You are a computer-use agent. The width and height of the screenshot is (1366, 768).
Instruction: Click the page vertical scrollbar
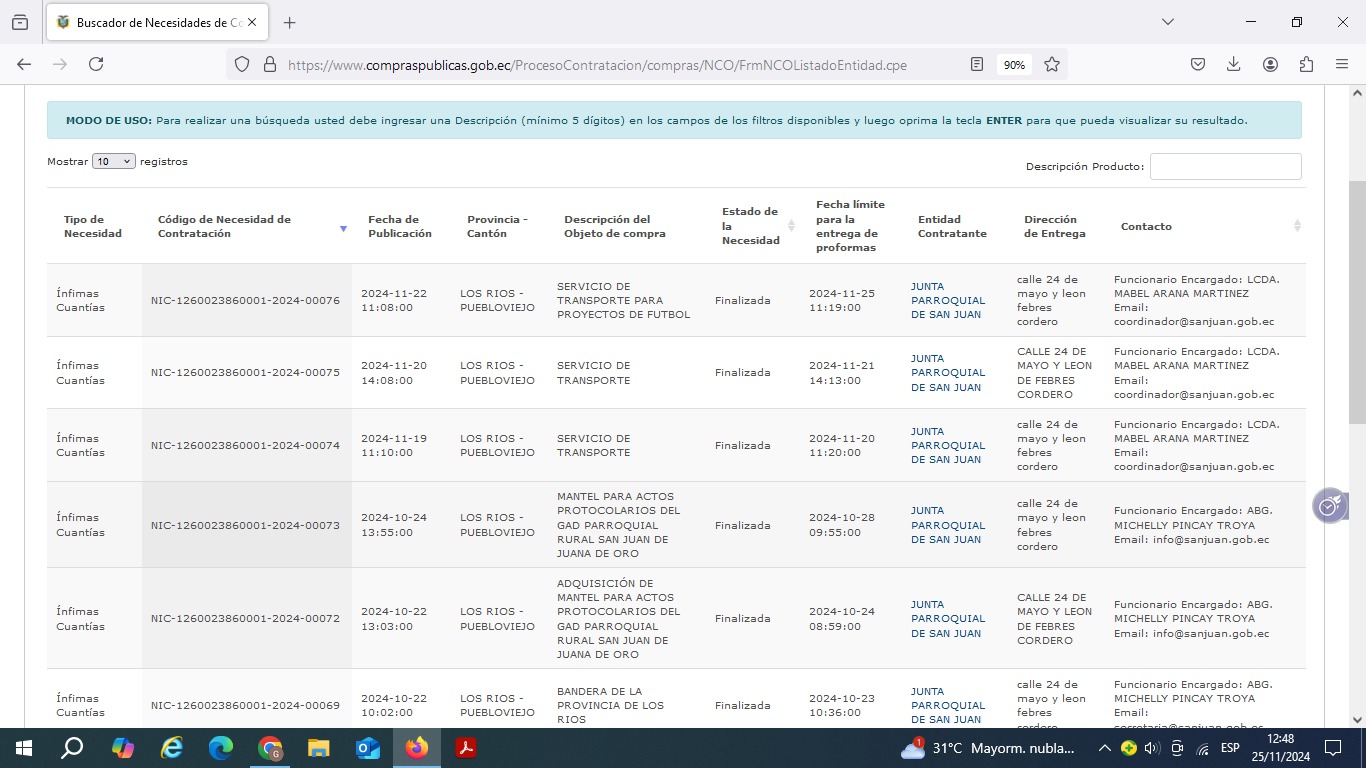click(x=1357, y=300)
